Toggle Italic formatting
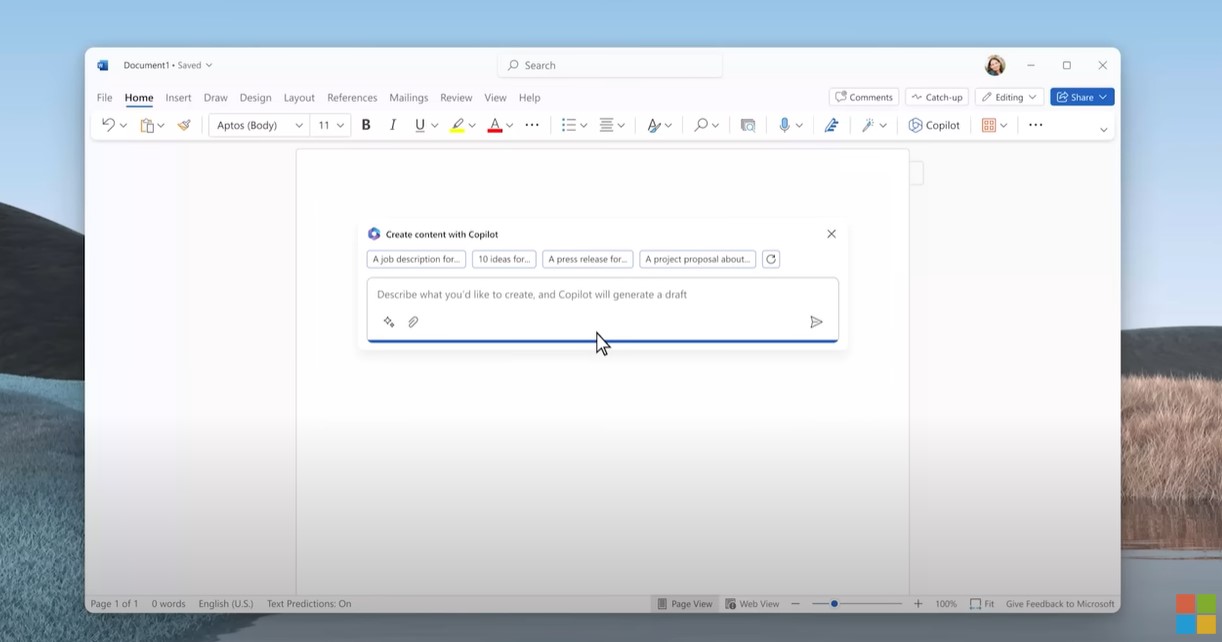The image size is (1222, 642). point(393,125)
